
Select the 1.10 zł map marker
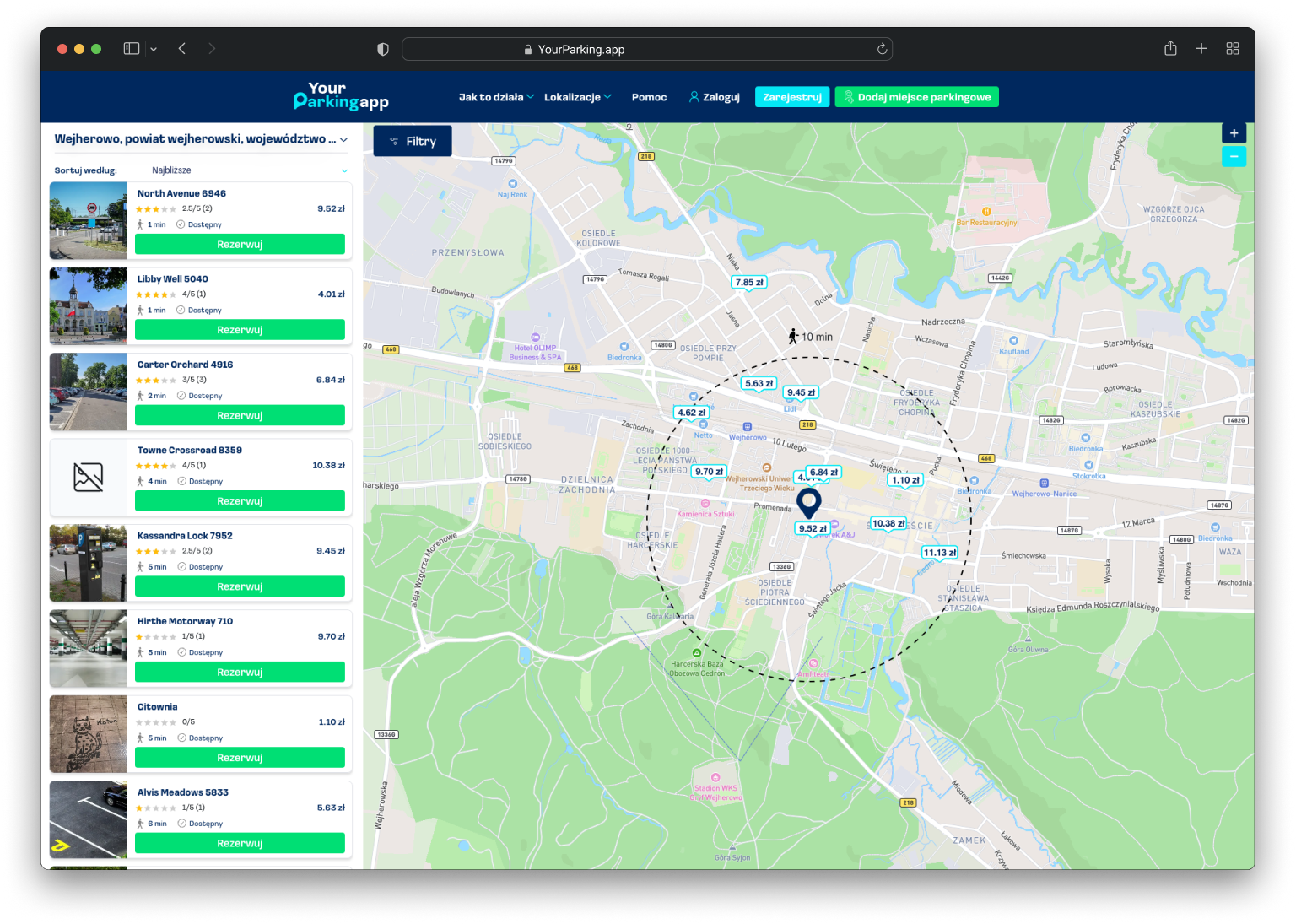[x=905, y=480]
